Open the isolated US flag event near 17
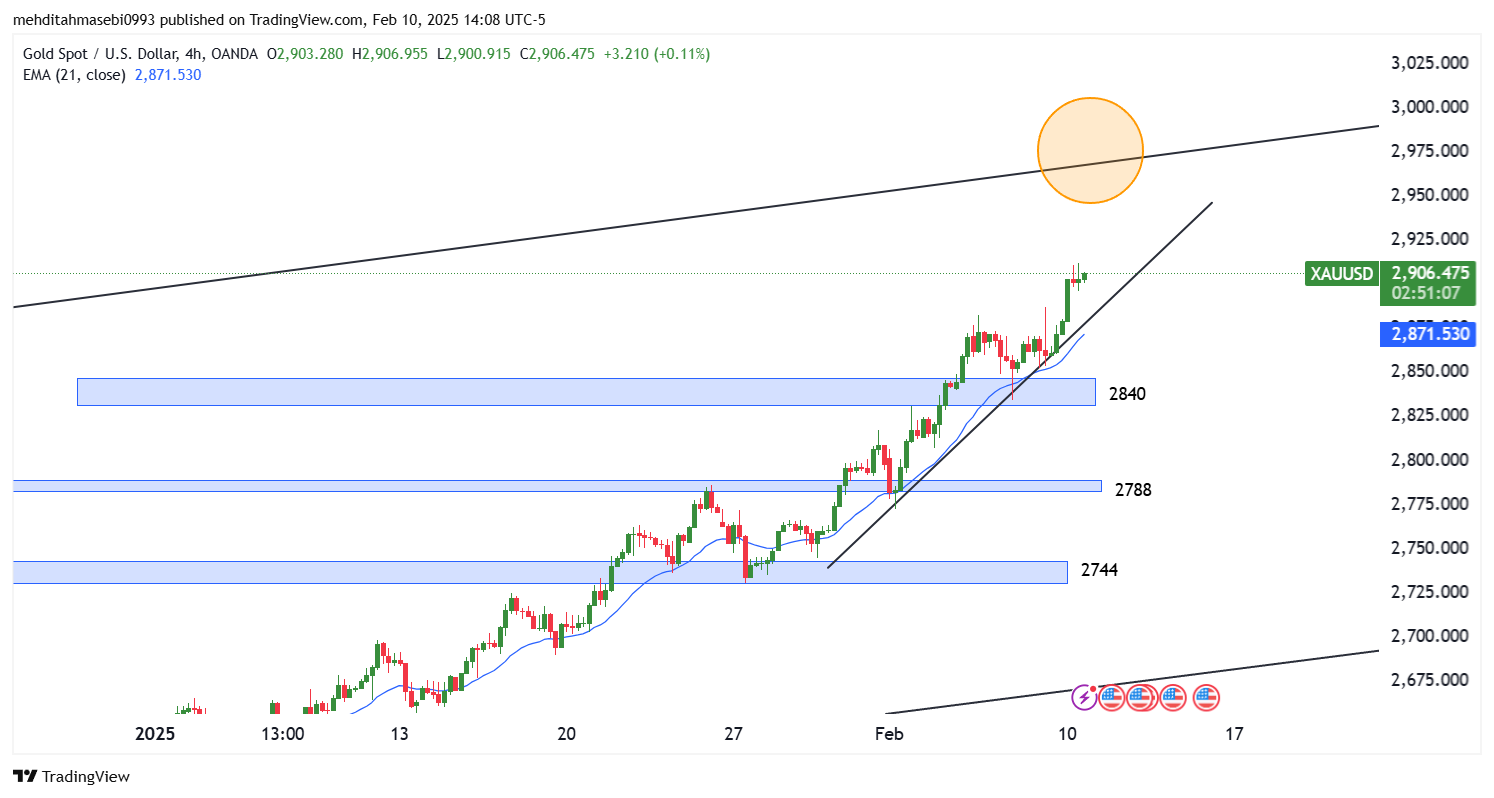The width and height of the screenshot is (1494, 798). click(1206, 697)
